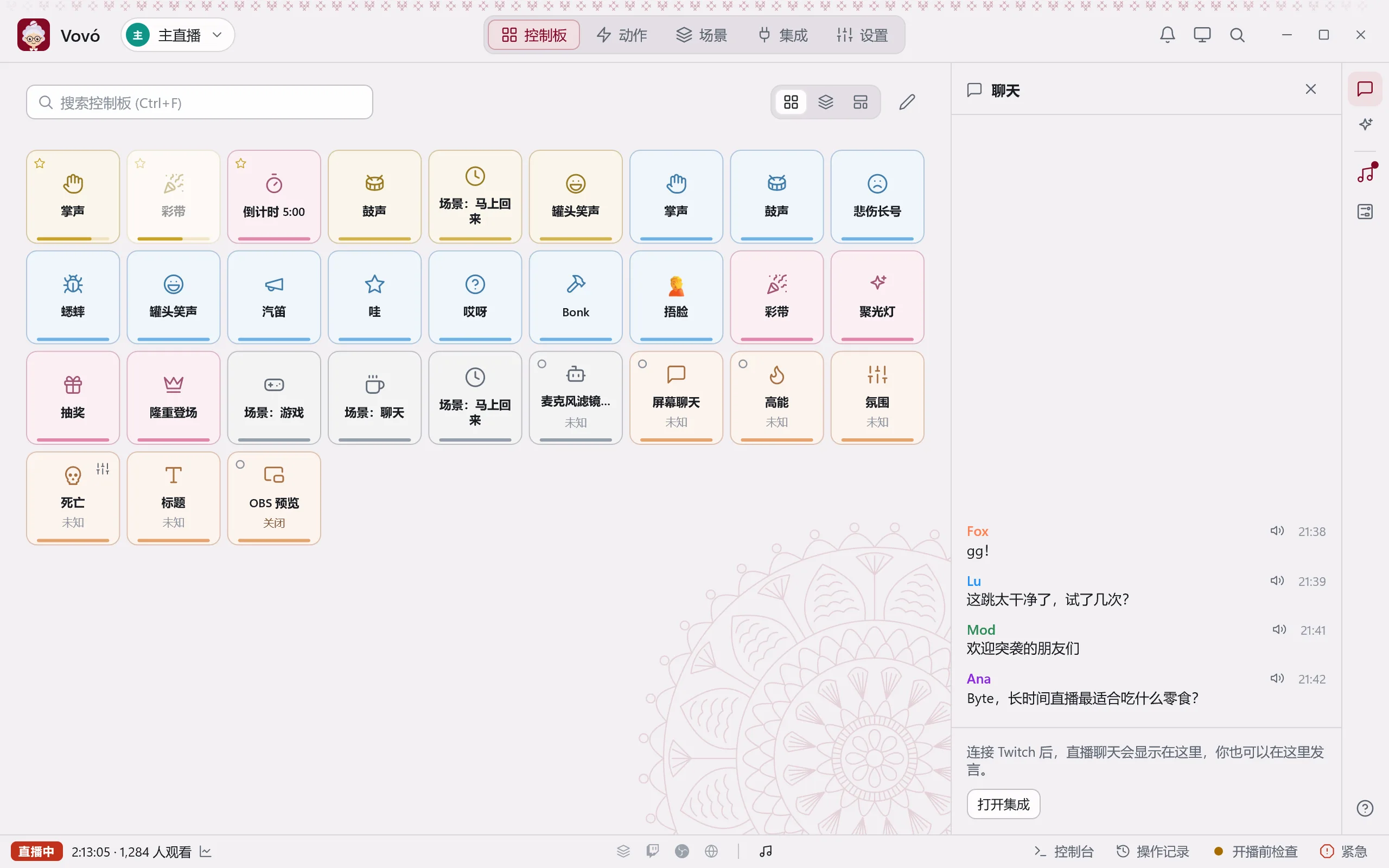Open the 集成 tab
1389x868 pixels.
pos(782,35)
